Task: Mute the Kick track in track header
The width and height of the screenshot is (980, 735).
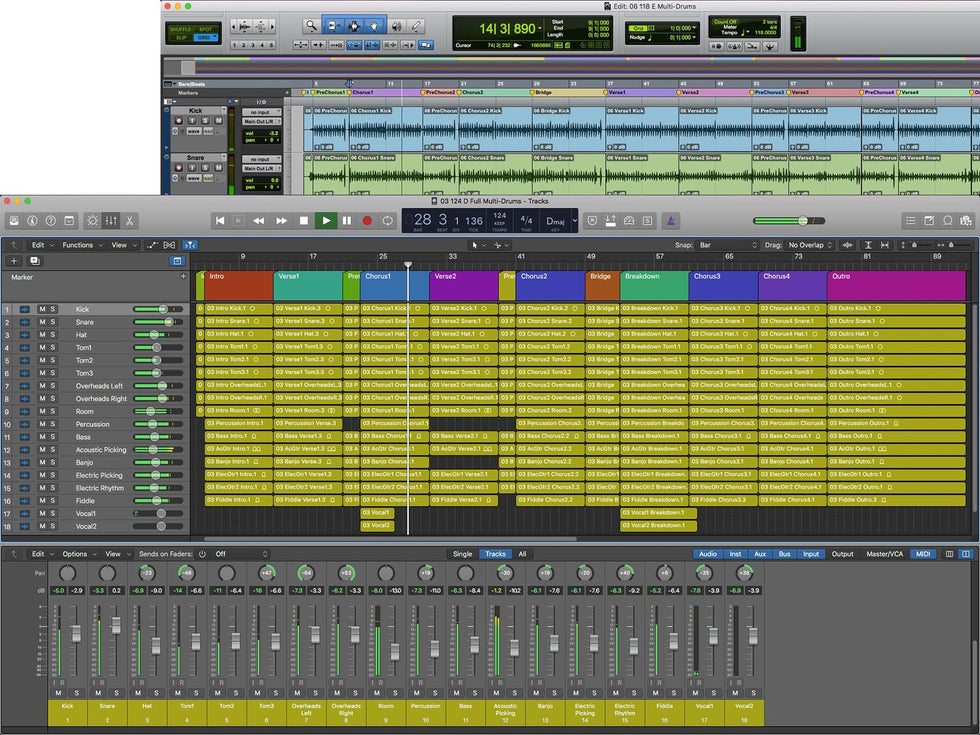Action: tap(42, 309)
